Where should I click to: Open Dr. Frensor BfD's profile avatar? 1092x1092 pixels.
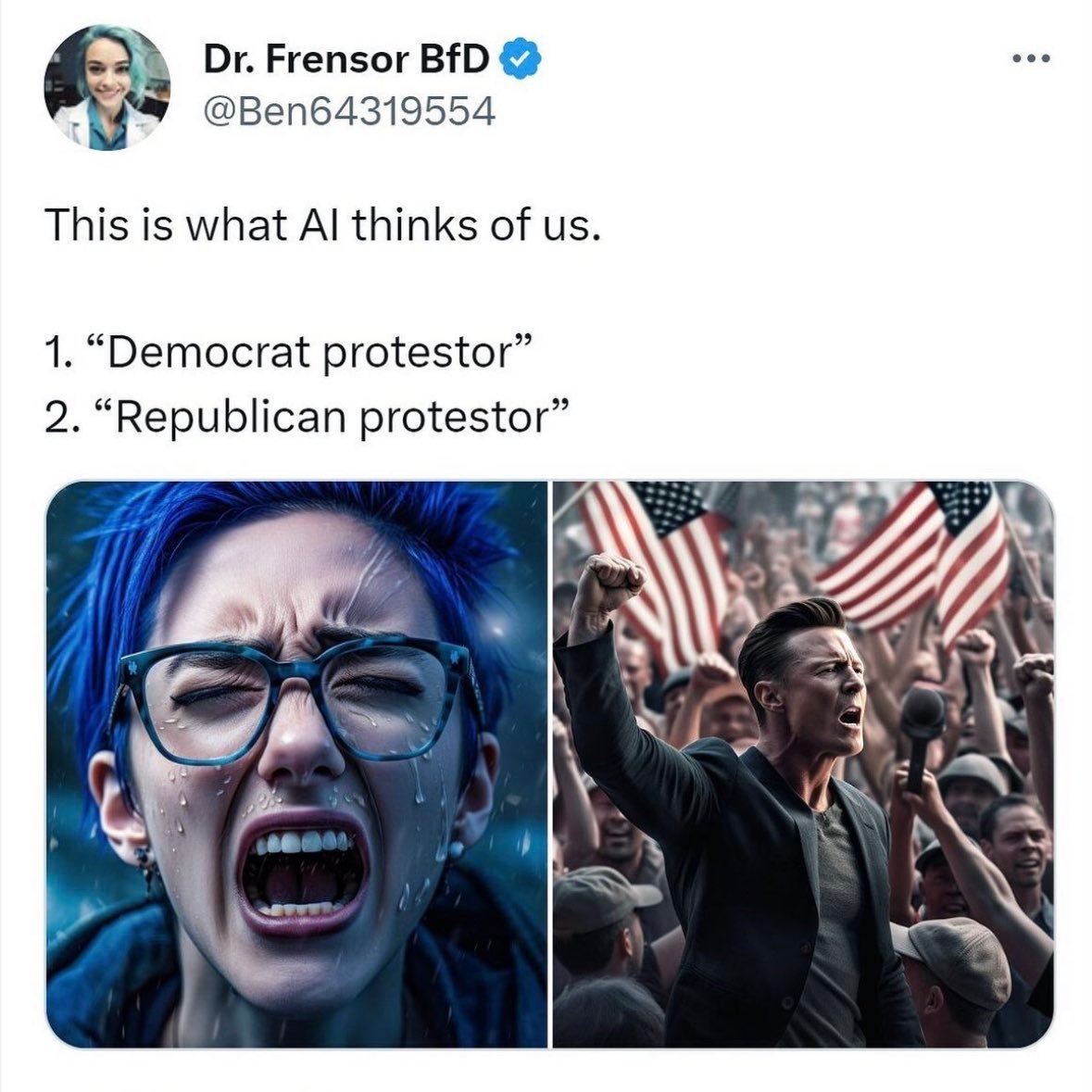pyautogui.click(x=107, y=86)
